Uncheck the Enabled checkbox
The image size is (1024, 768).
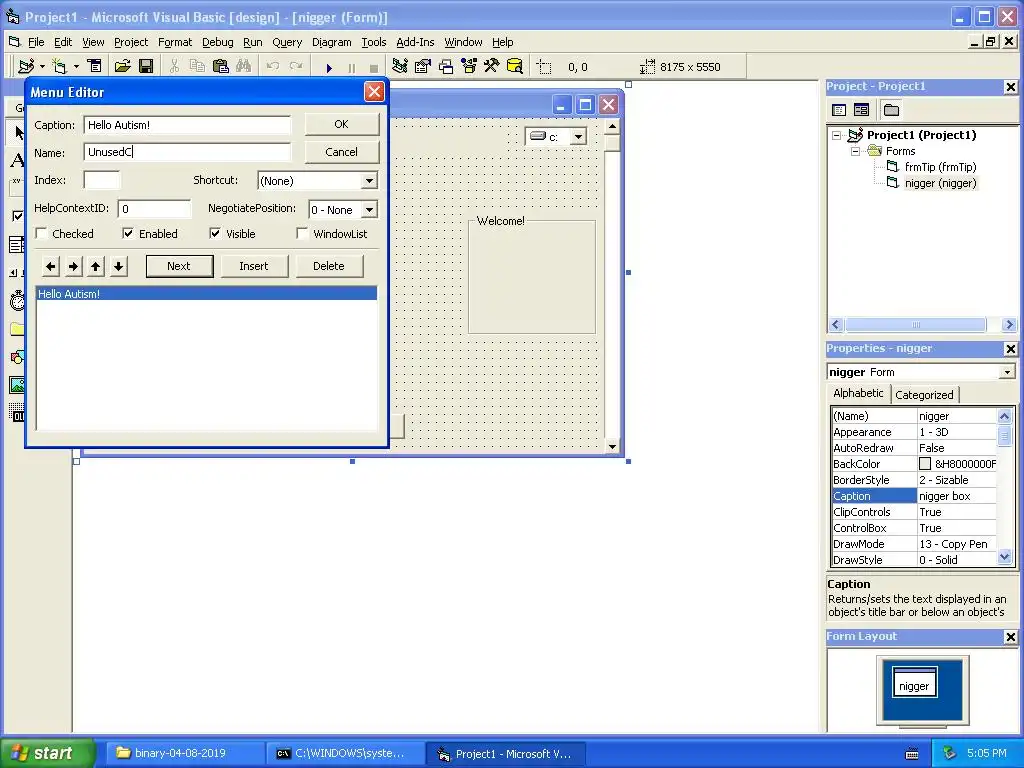tap(128, 234)
